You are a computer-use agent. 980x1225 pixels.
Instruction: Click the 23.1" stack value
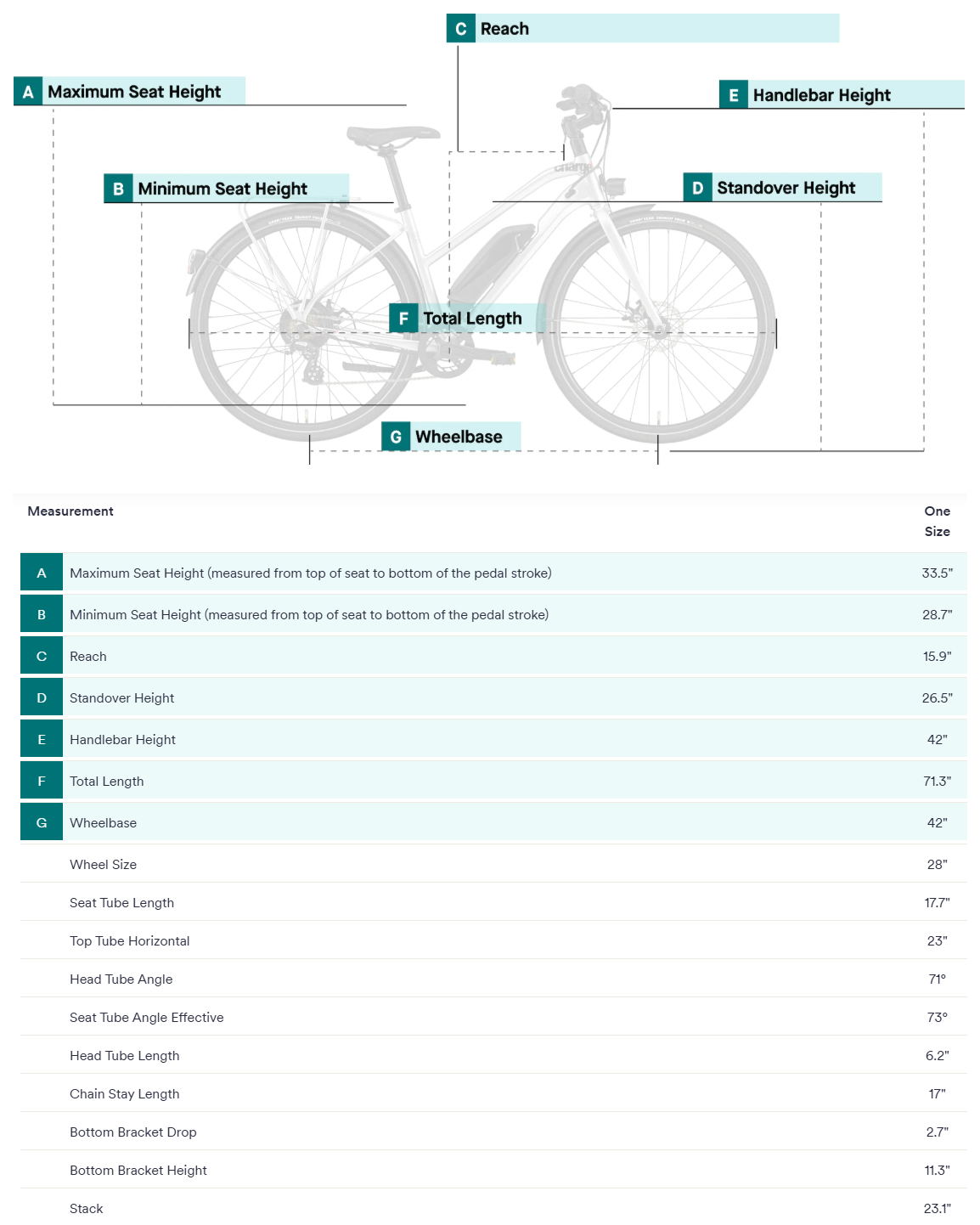[938, 1208]
